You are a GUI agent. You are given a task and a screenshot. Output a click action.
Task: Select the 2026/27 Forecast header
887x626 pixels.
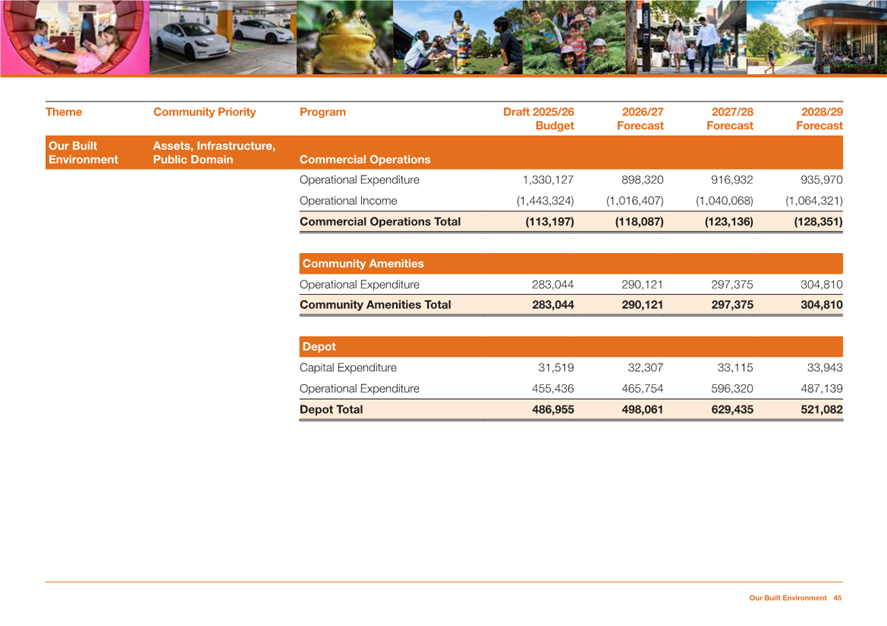coord(640,119)
